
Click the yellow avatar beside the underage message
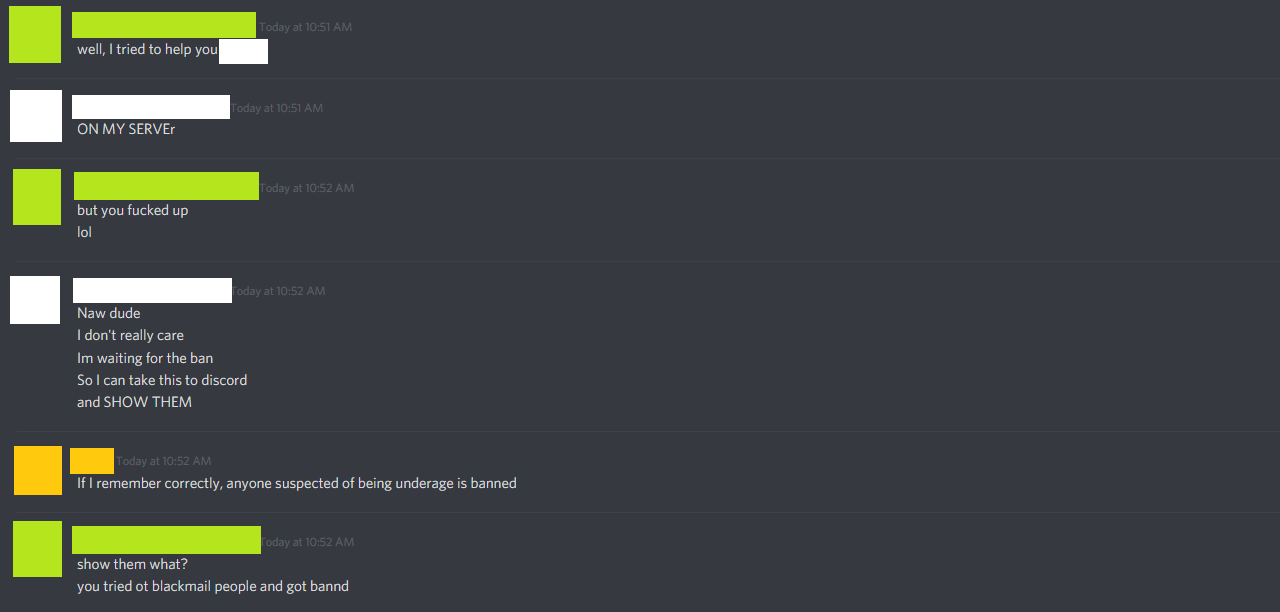[x=38, y=471]
